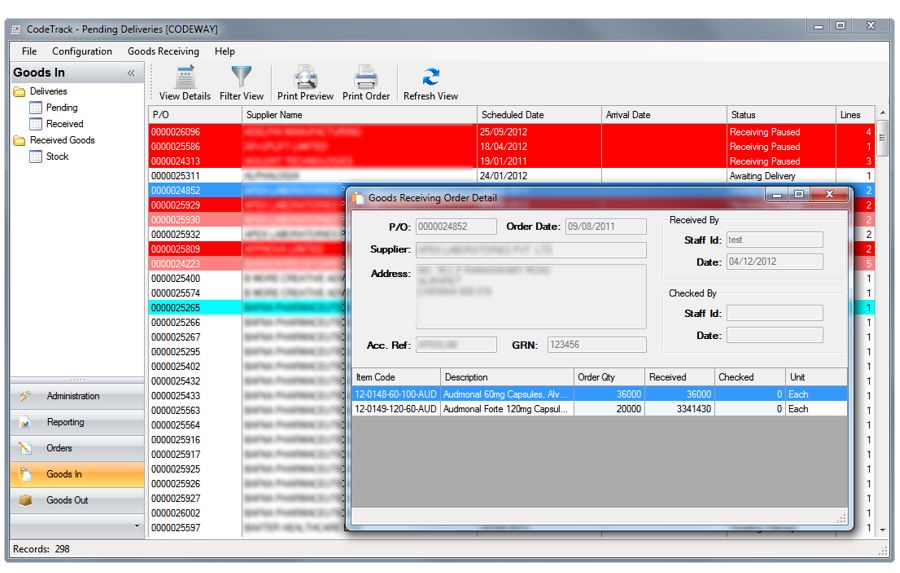Sort order items by Description column
900x573 pixels.
505,377
